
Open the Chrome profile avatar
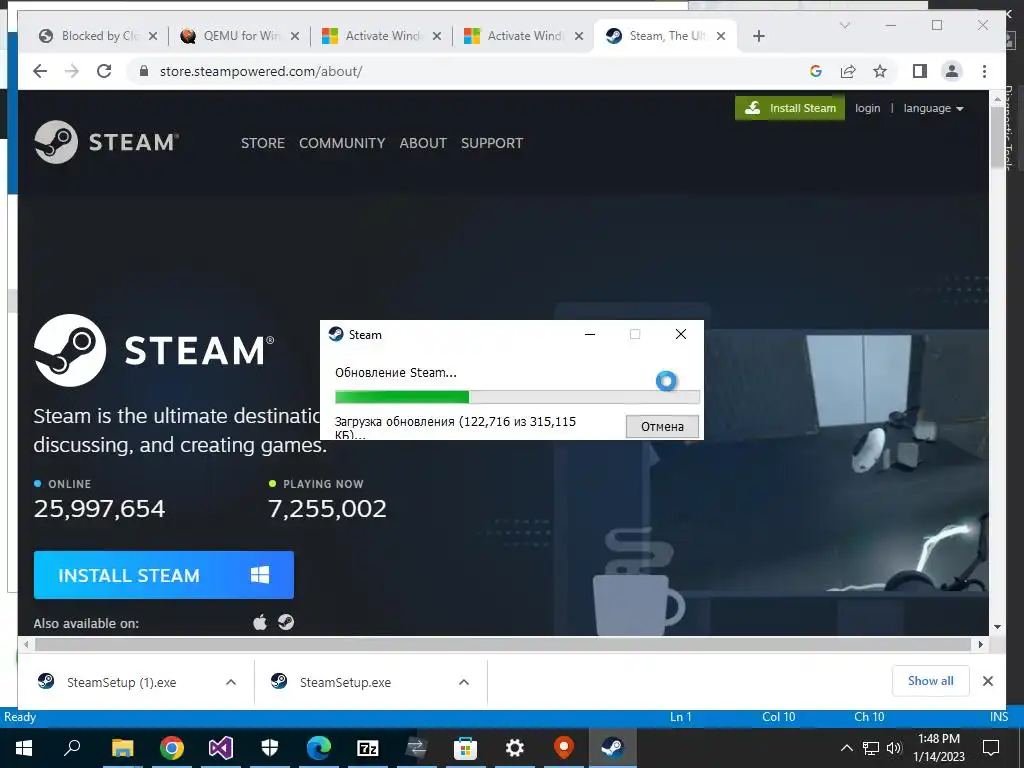(952, 71)
